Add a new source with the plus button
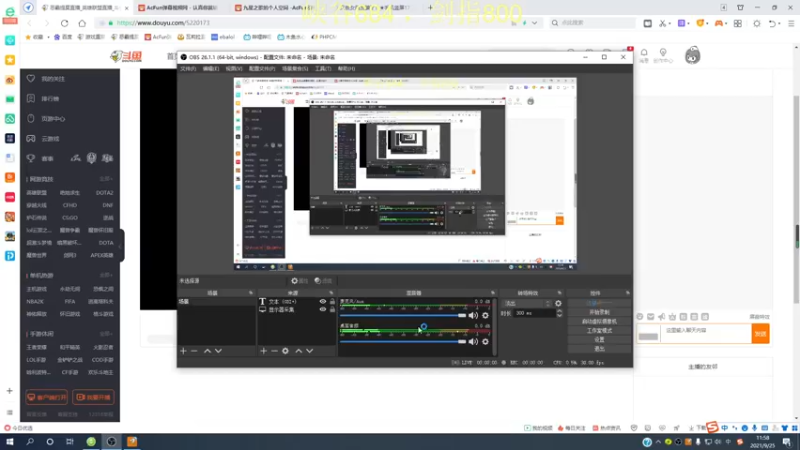 (x=263, y=351)
